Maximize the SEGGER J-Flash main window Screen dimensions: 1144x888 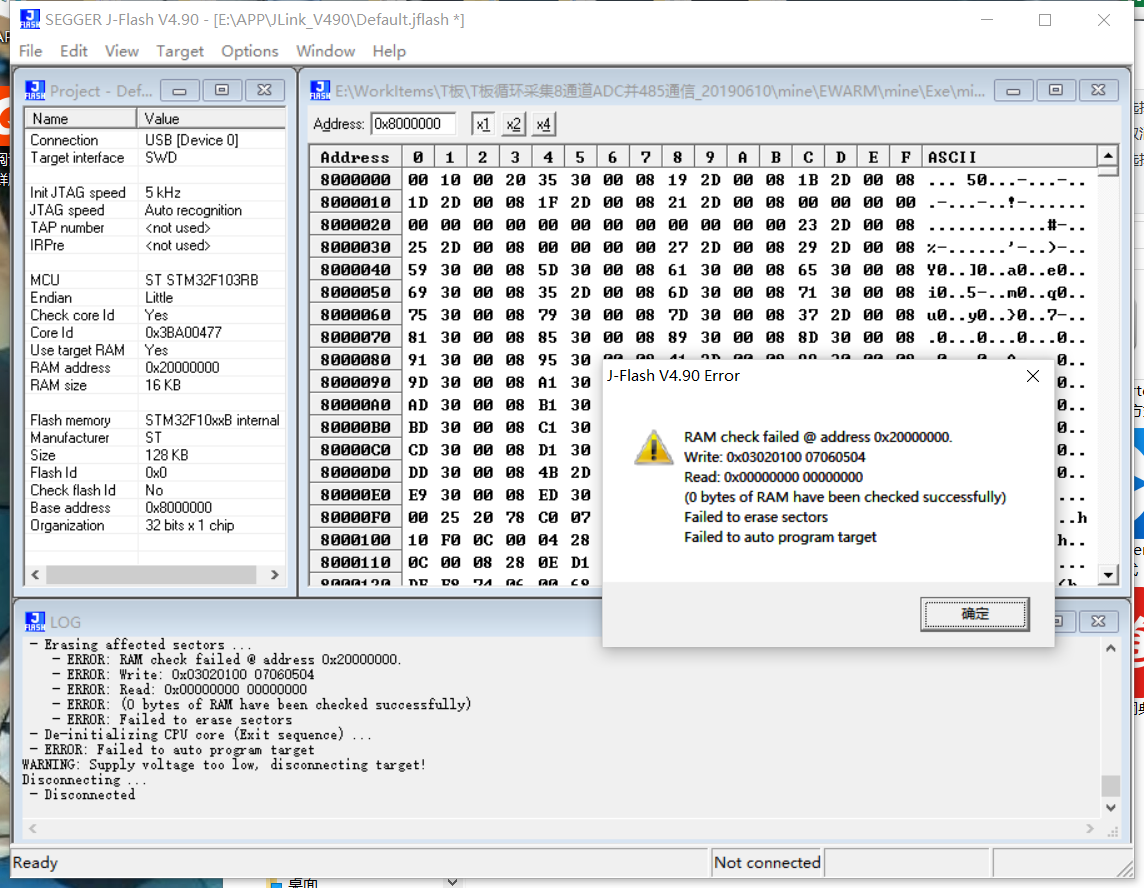[1045, 20]
